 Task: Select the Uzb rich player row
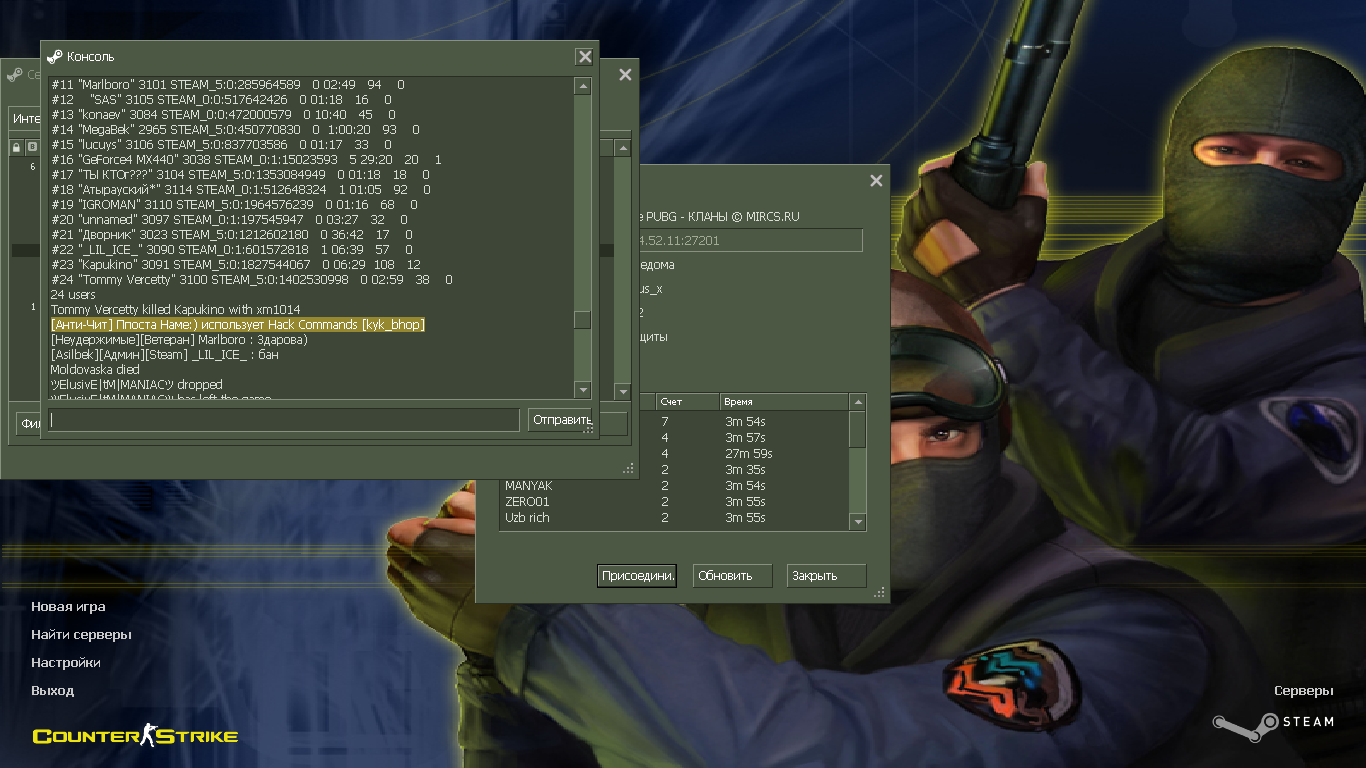[674, 518]
